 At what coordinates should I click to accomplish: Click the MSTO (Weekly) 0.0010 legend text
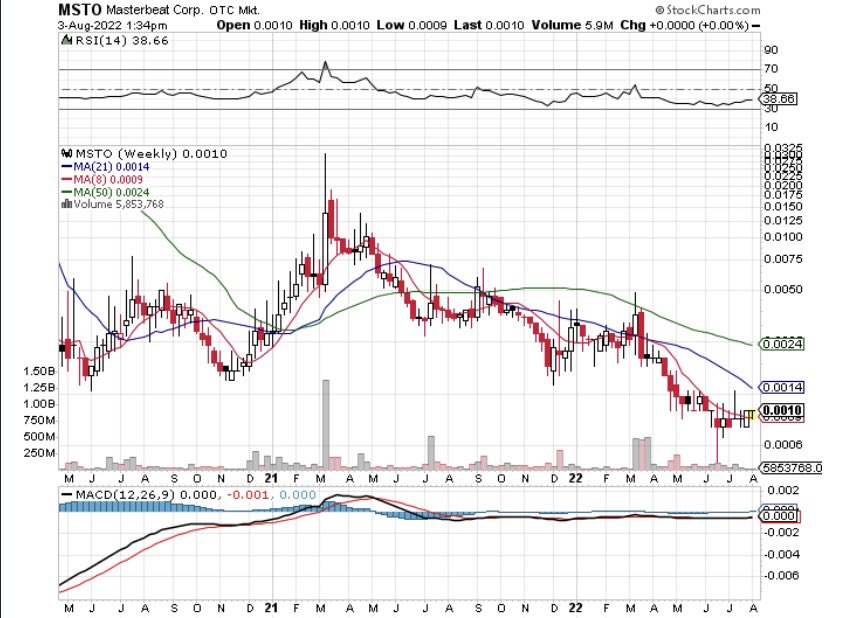click(151, 154)
